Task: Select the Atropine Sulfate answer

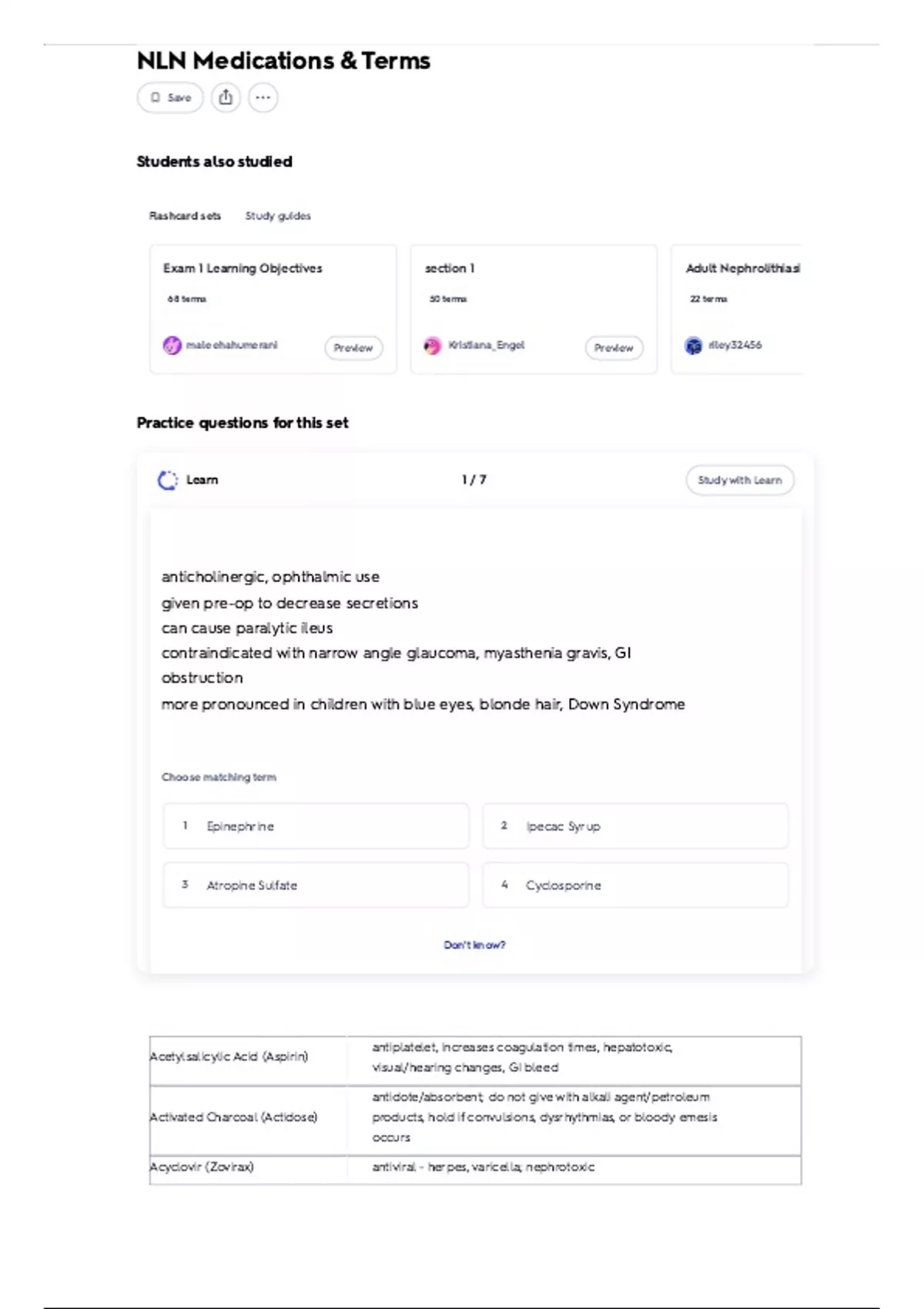Action: coord(316,885)
